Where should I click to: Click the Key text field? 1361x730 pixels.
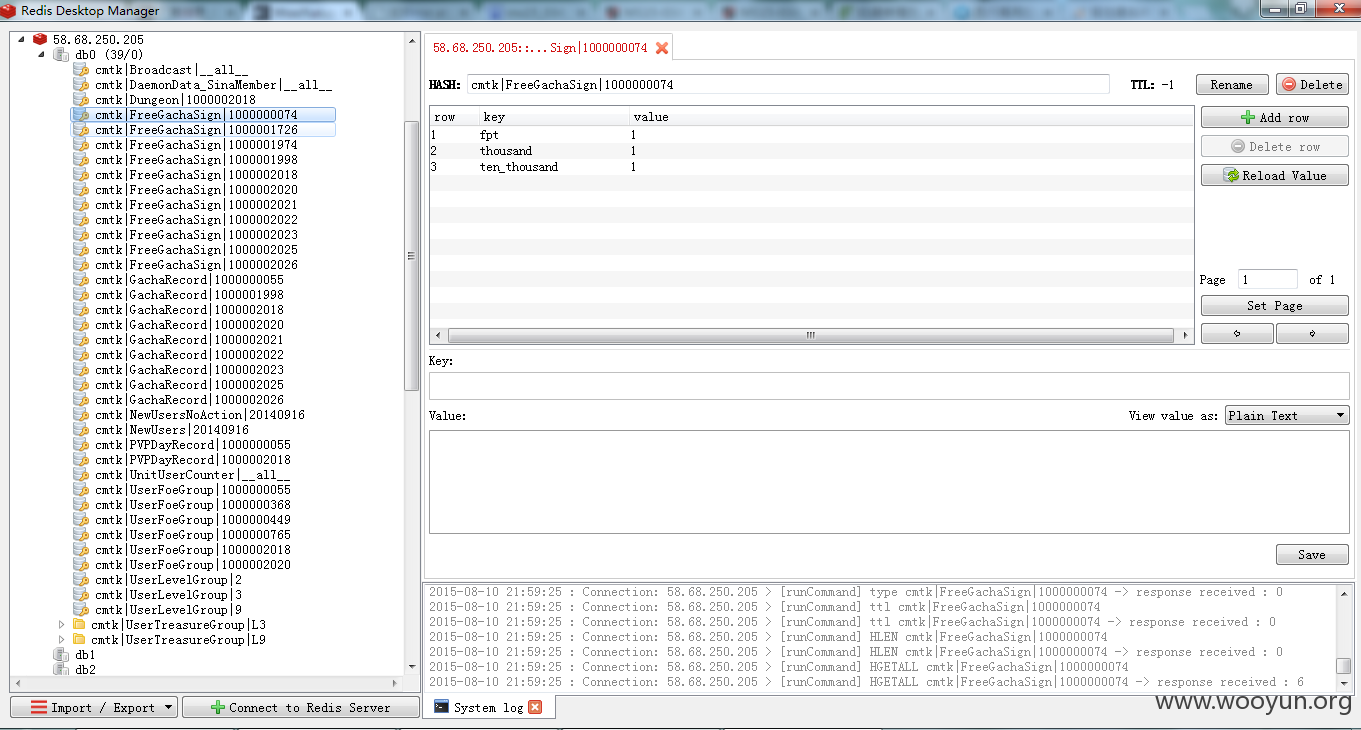pyautogui.click(x=889, y=386)
